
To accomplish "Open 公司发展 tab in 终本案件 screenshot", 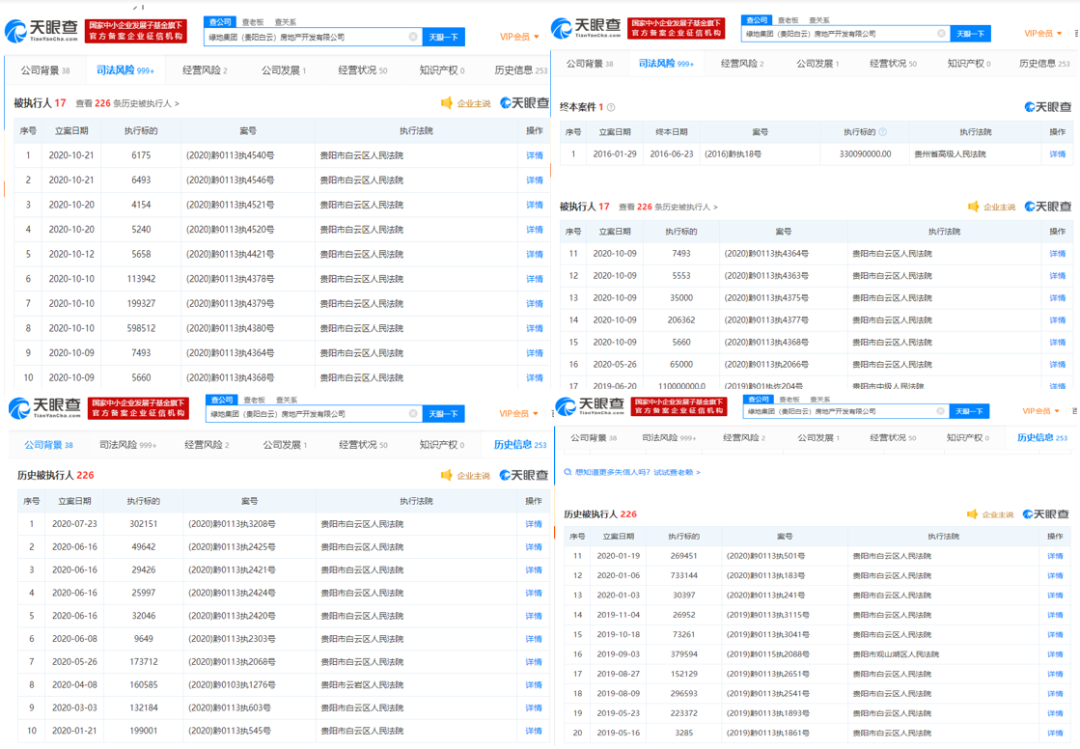I will 818,63.
